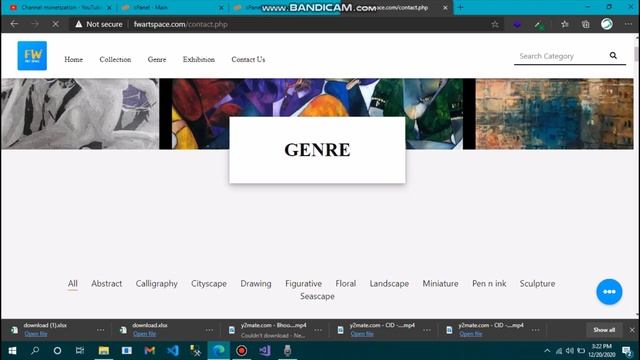Open the Exhibition page
Image resolution: width=640 pixels, height=360 pixels.
coord(199,60)
